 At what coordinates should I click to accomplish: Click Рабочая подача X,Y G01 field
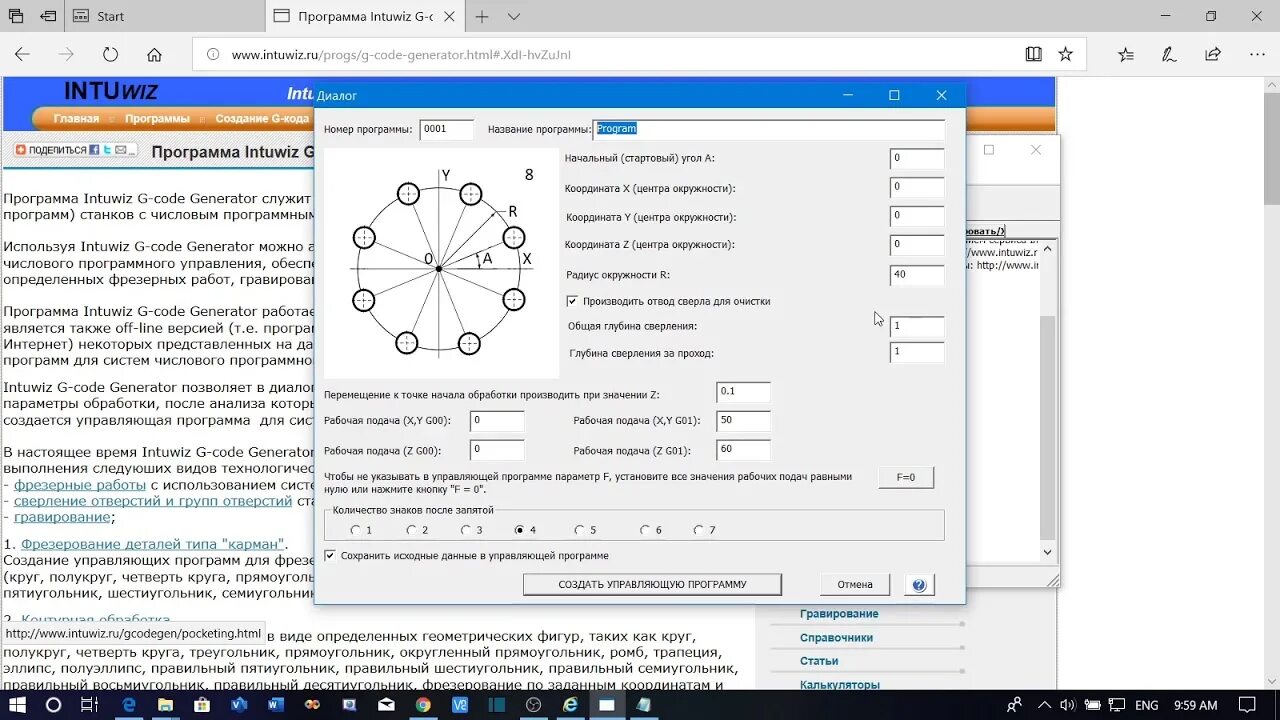(744, 422)
